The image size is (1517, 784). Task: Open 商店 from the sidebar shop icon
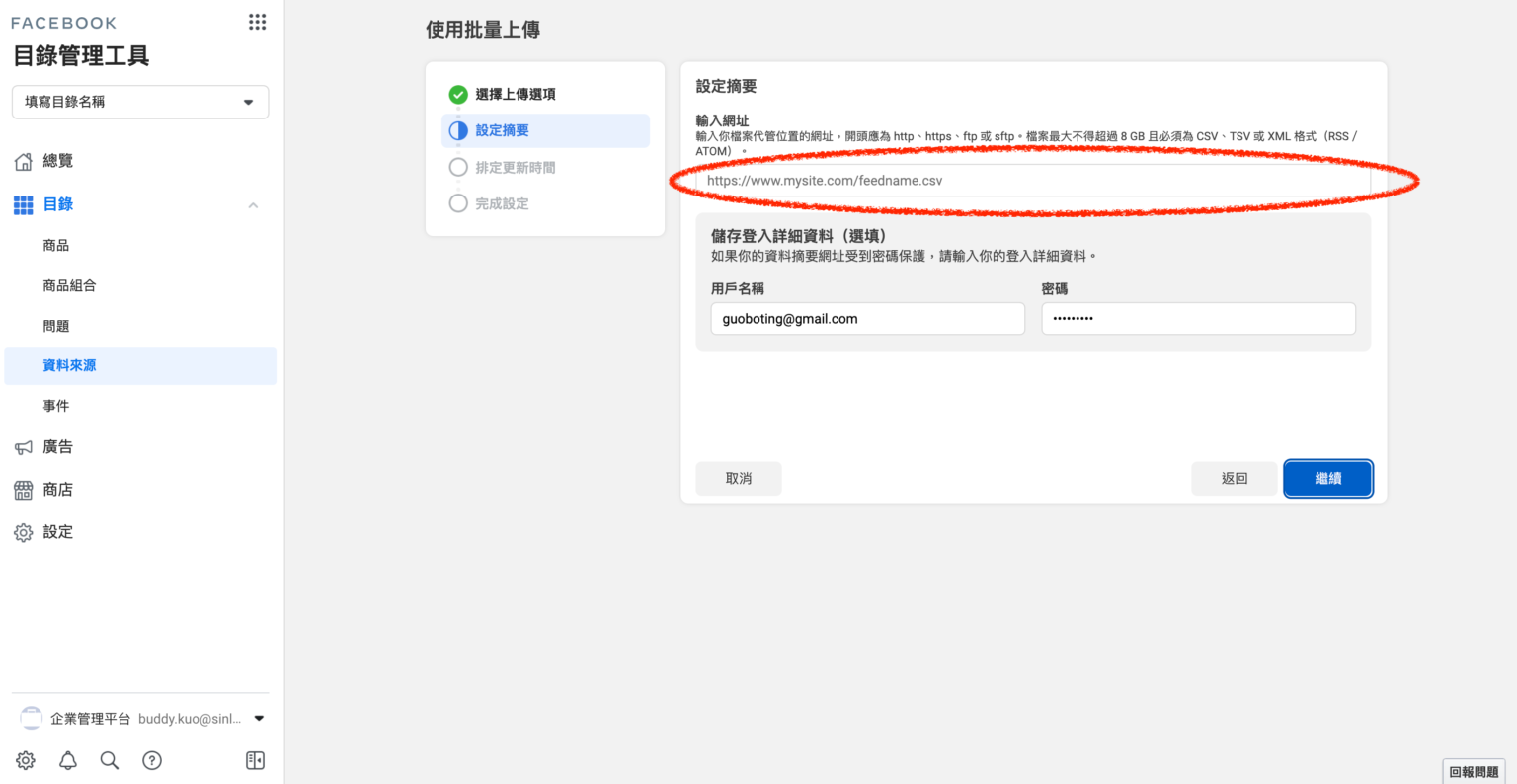tap(23, 489)
